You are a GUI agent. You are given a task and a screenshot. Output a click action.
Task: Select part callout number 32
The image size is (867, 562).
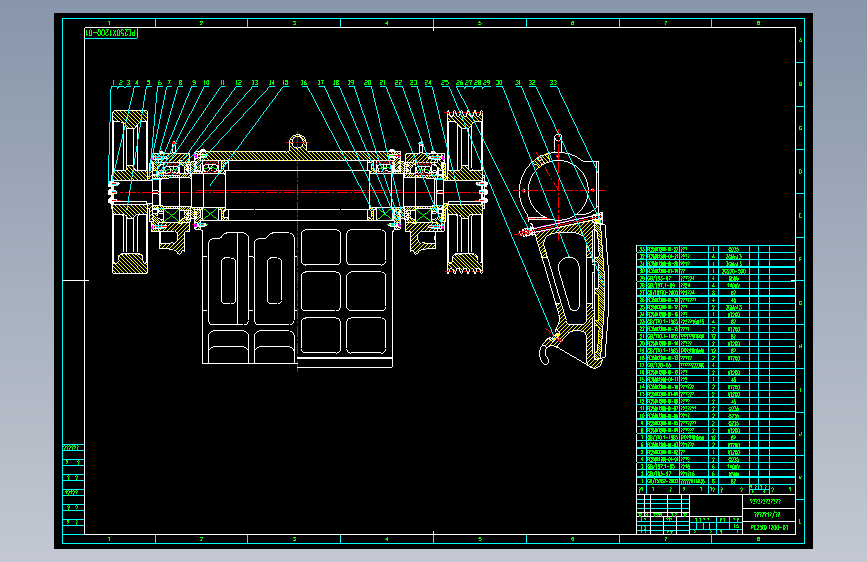tap(532, 83)
